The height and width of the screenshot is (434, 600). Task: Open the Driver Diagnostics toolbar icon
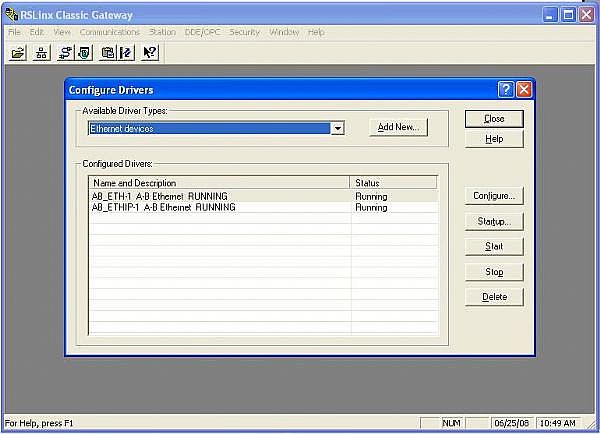(85, 53)
